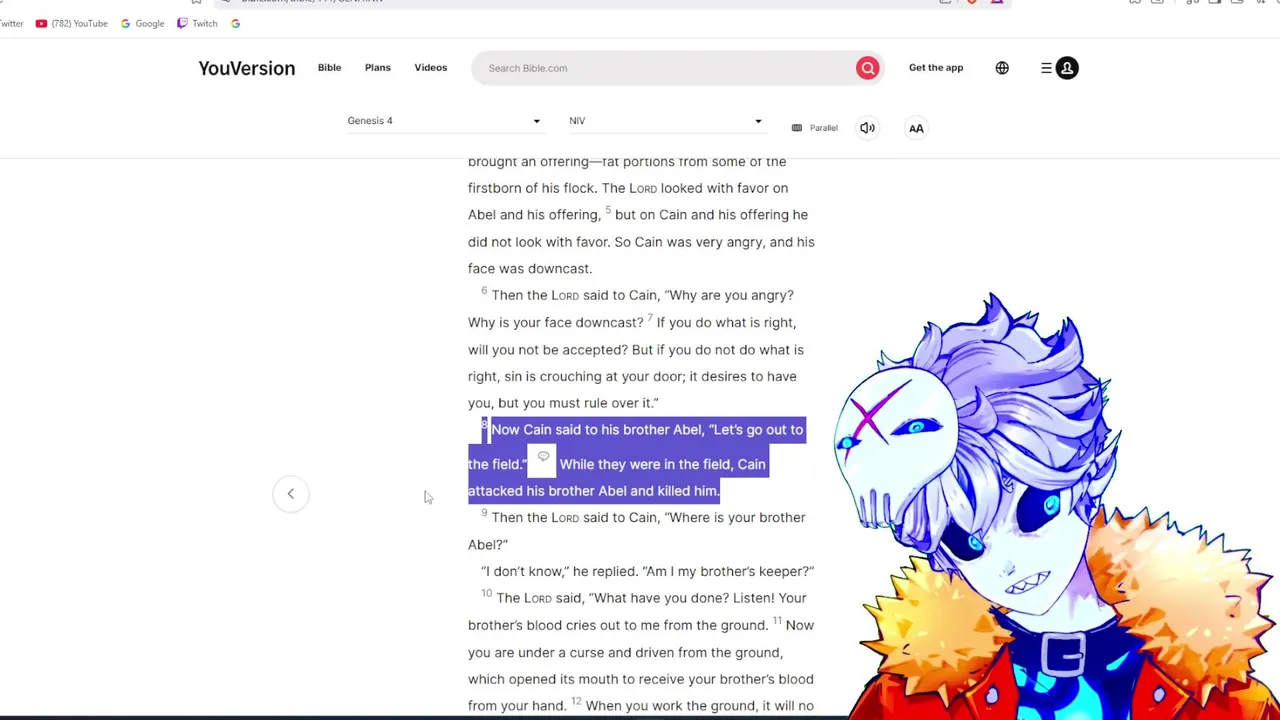Go to previous chapter arrow
This screenshot has width=1280, height=720.
pos(291,493)
